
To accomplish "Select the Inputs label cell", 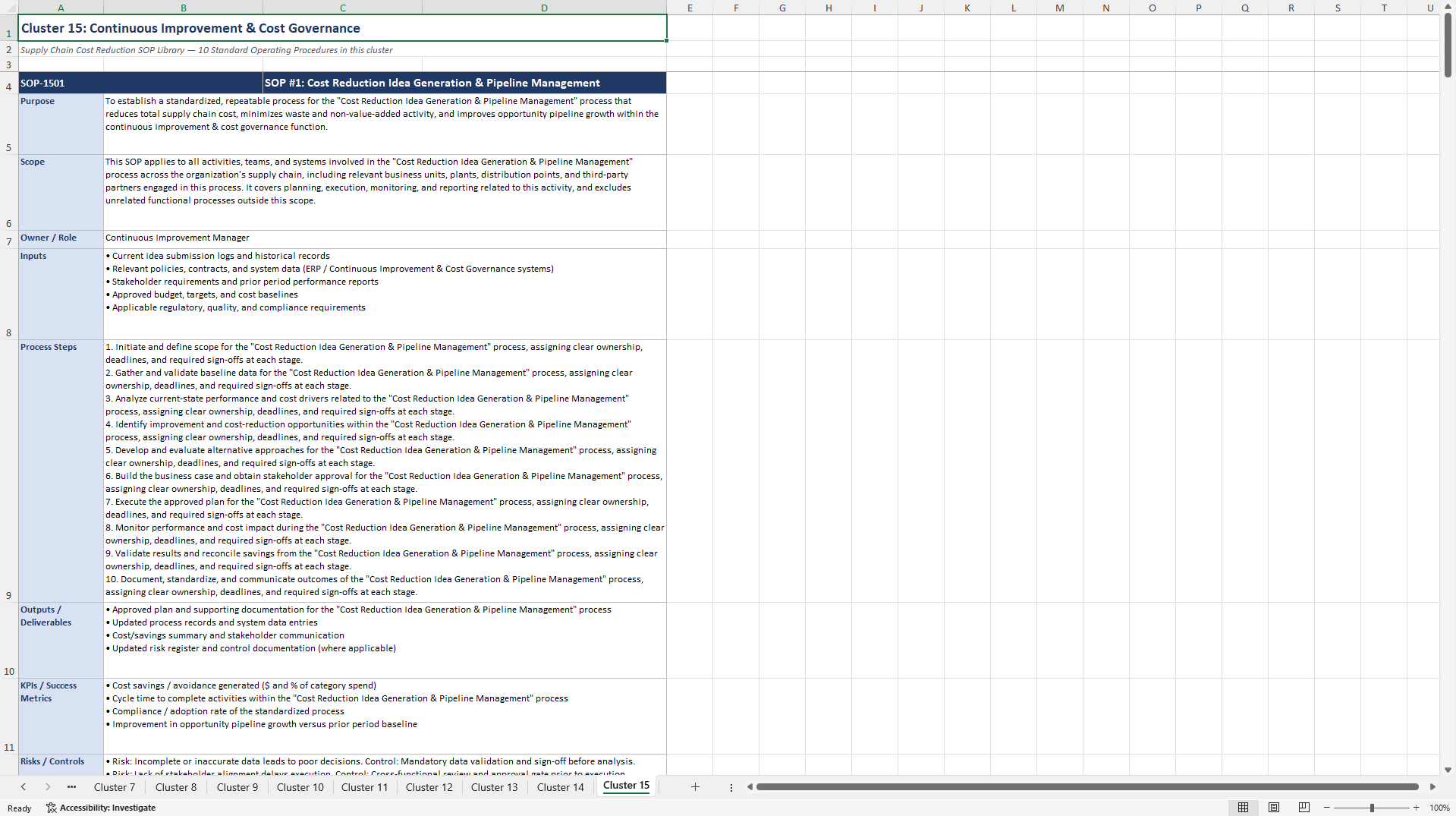I will tap(61, 294).
